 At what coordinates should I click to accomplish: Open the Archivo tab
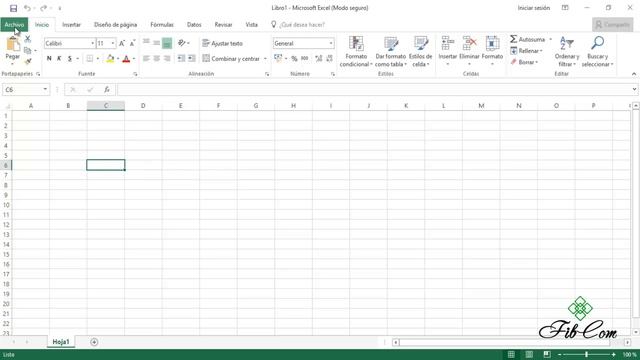[x=14, y=24]
